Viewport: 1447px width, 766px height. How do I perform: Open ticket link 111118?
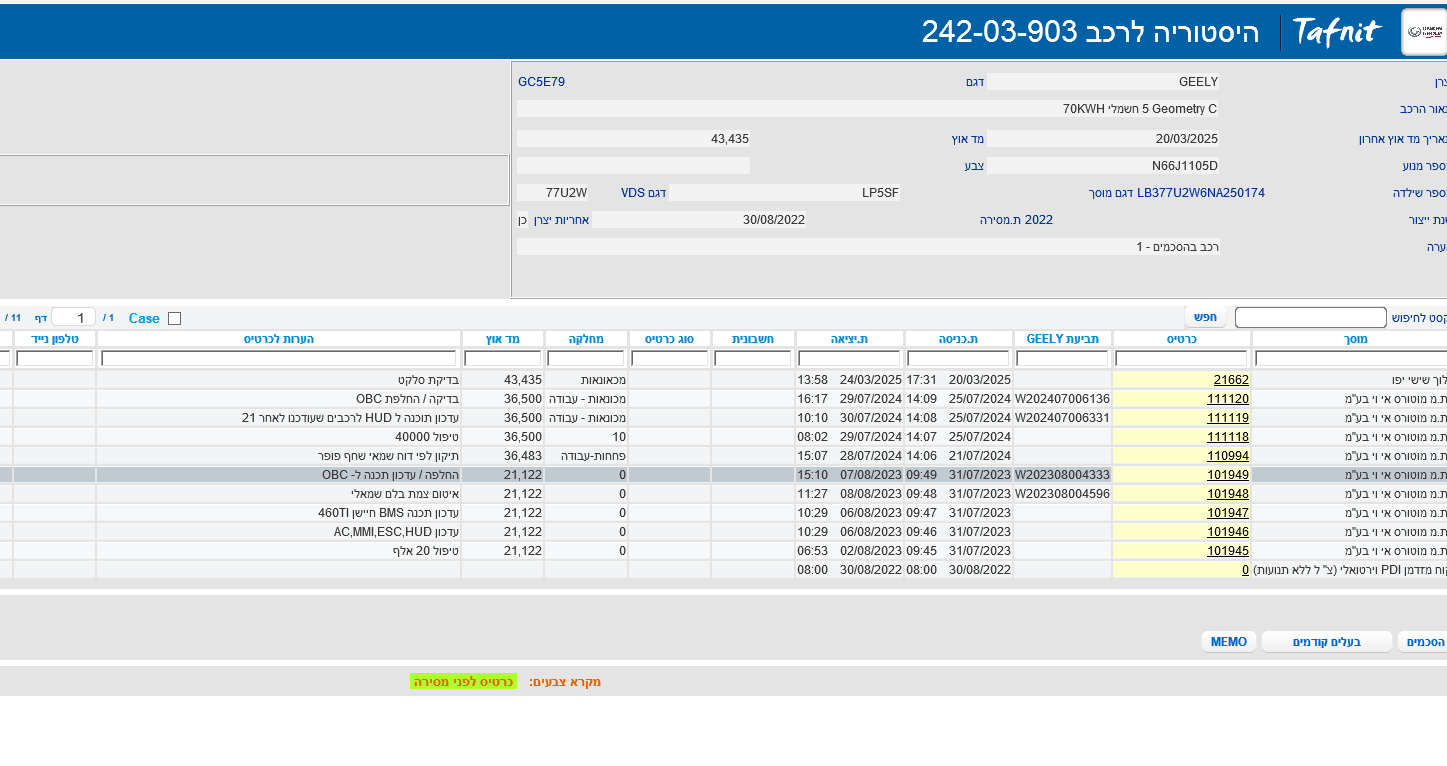click(x=1227, y=437)
